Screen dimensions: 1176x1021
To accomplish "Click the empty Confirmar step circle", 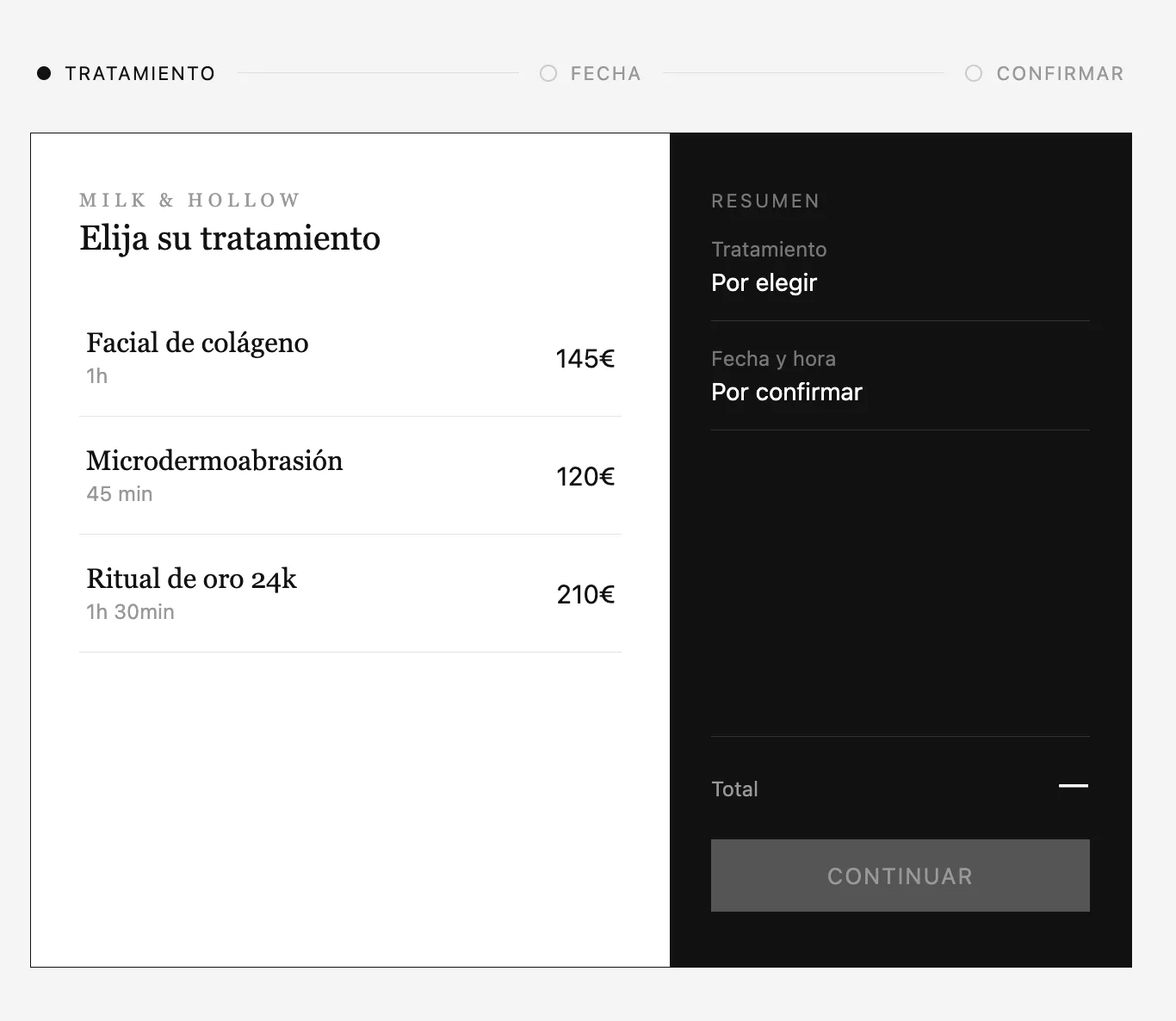I will 974,73.
